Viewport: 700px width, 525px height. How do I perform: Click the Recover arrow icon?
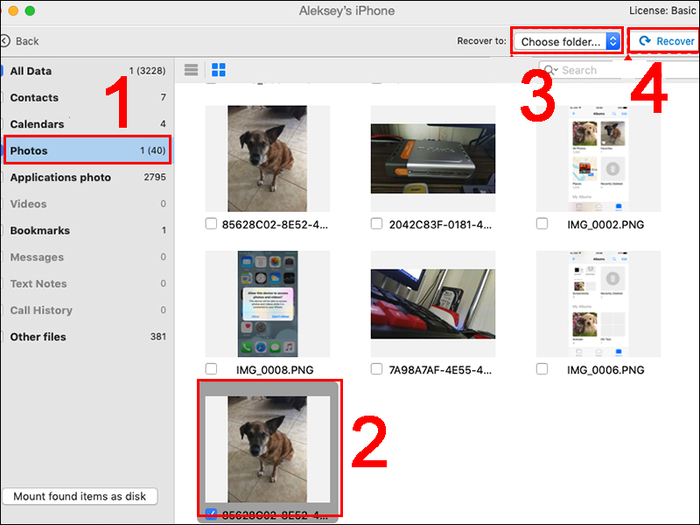(x=646, y=41)
